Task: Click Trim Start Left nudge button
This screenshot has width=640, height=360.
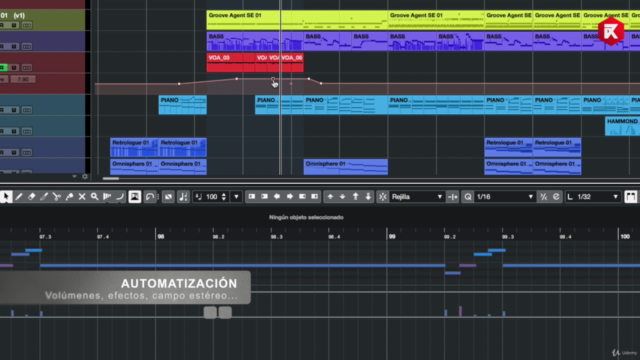Action: click(x=252, y=197)
